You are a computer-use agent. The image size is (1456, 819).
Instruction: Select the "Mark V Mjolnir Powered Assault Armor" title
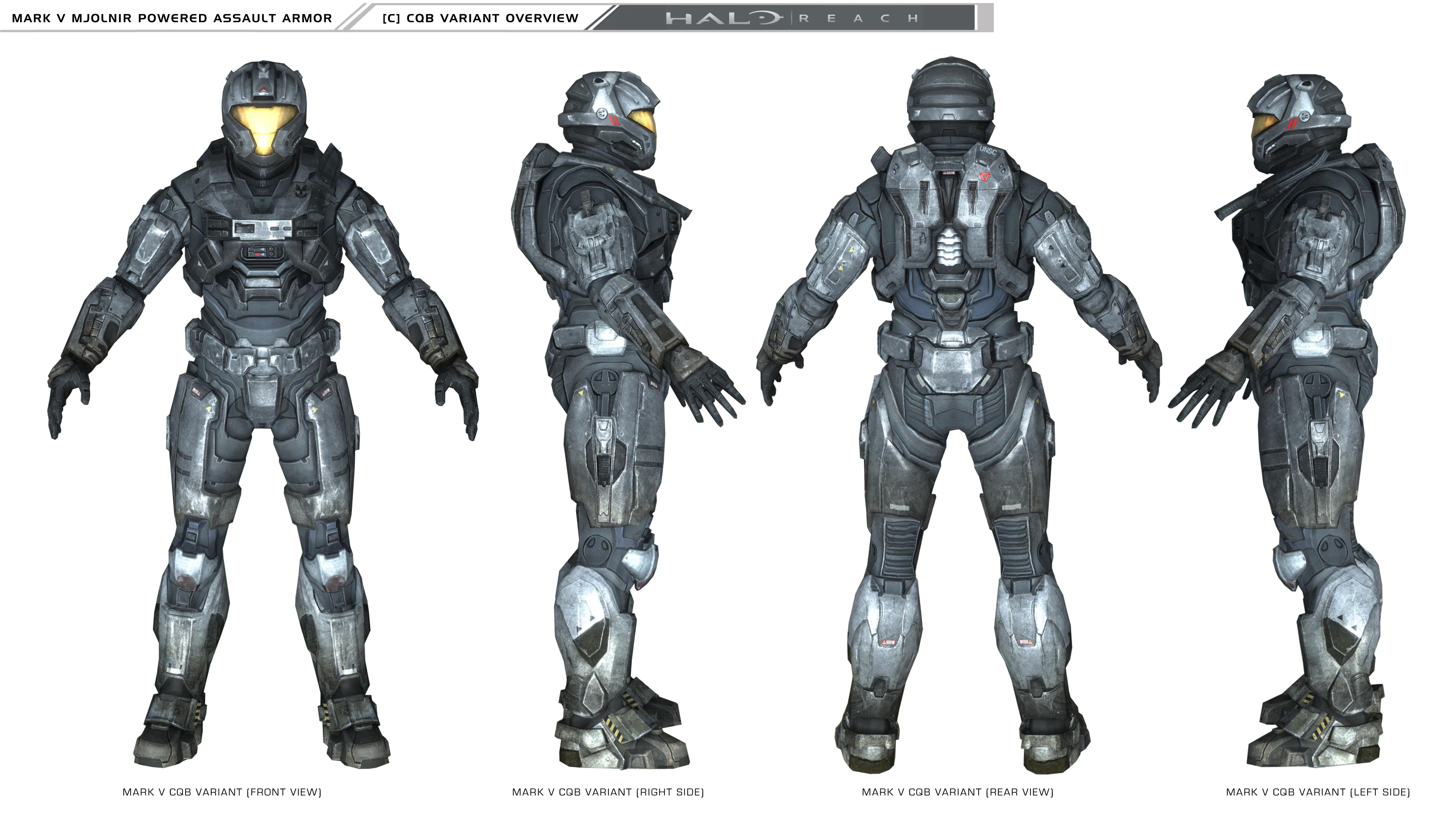pos(172,18)
